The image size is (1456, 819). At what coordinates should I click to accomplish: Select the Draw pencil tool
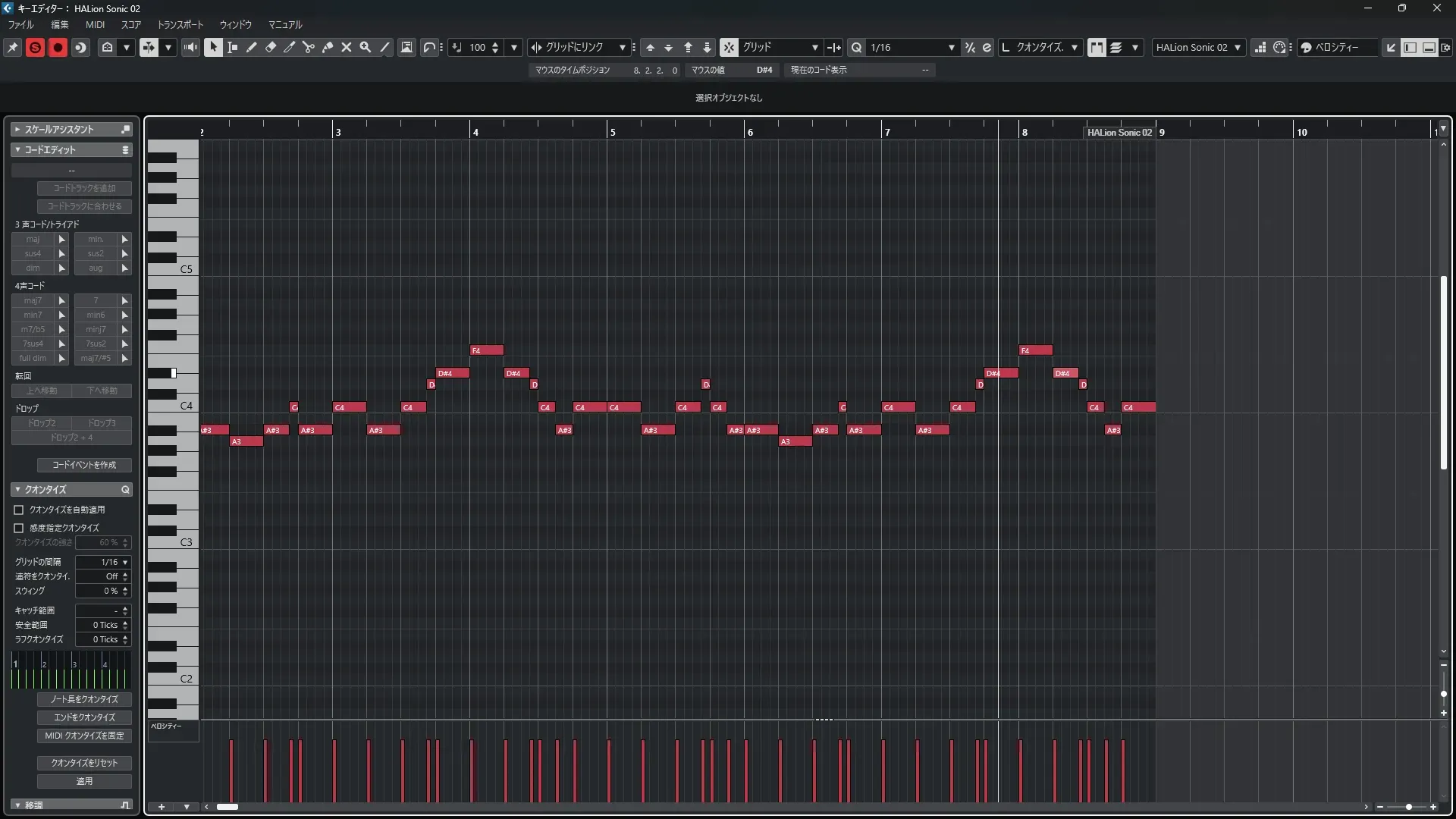tap(252, 47)
